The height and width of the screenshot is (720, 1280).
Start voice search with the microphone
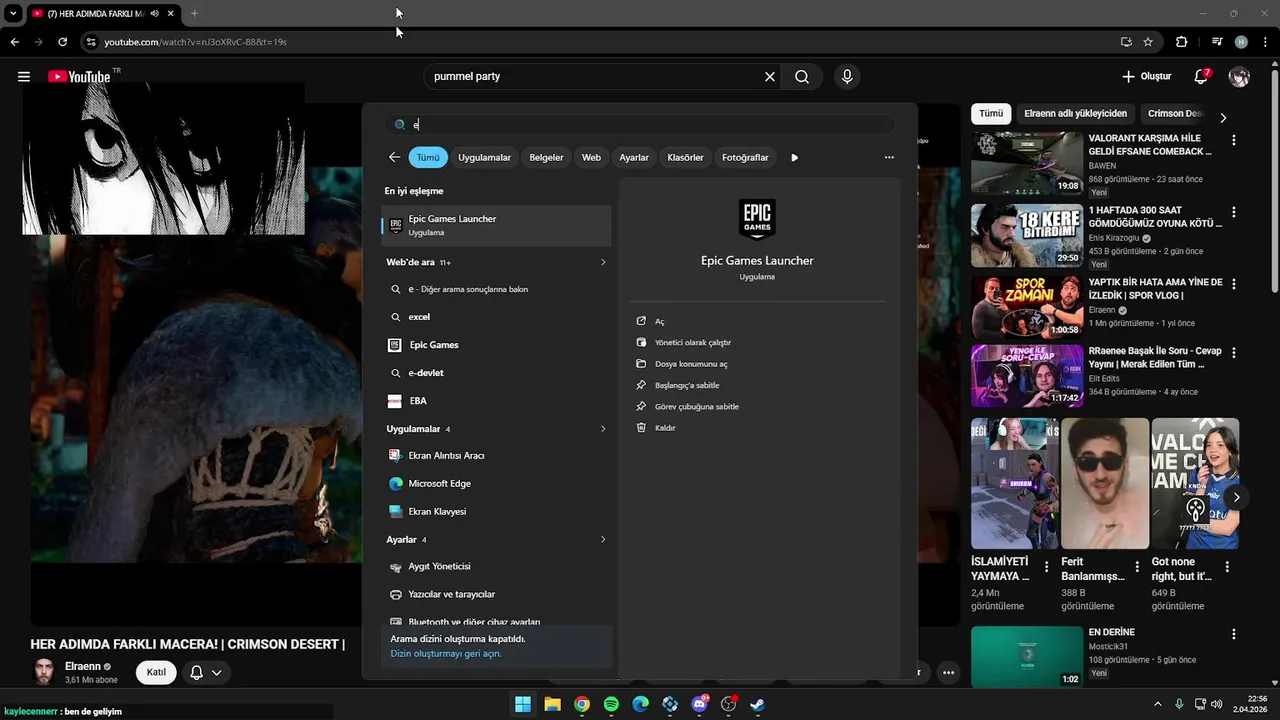coord(847,77)
